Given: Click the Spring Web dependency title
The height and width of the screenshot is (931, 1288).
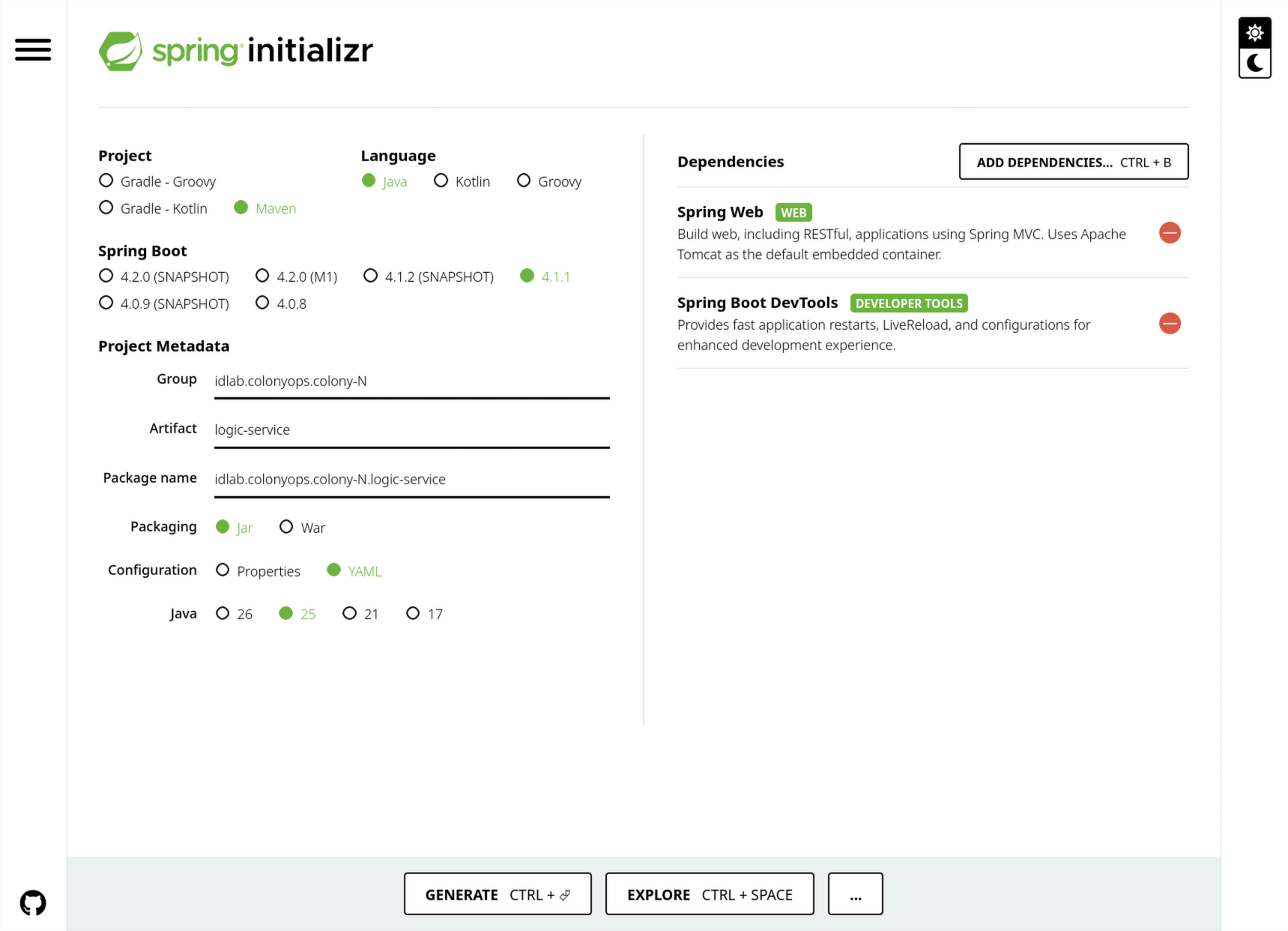Looking at the screenshot, I should click(x=720, y=212).
